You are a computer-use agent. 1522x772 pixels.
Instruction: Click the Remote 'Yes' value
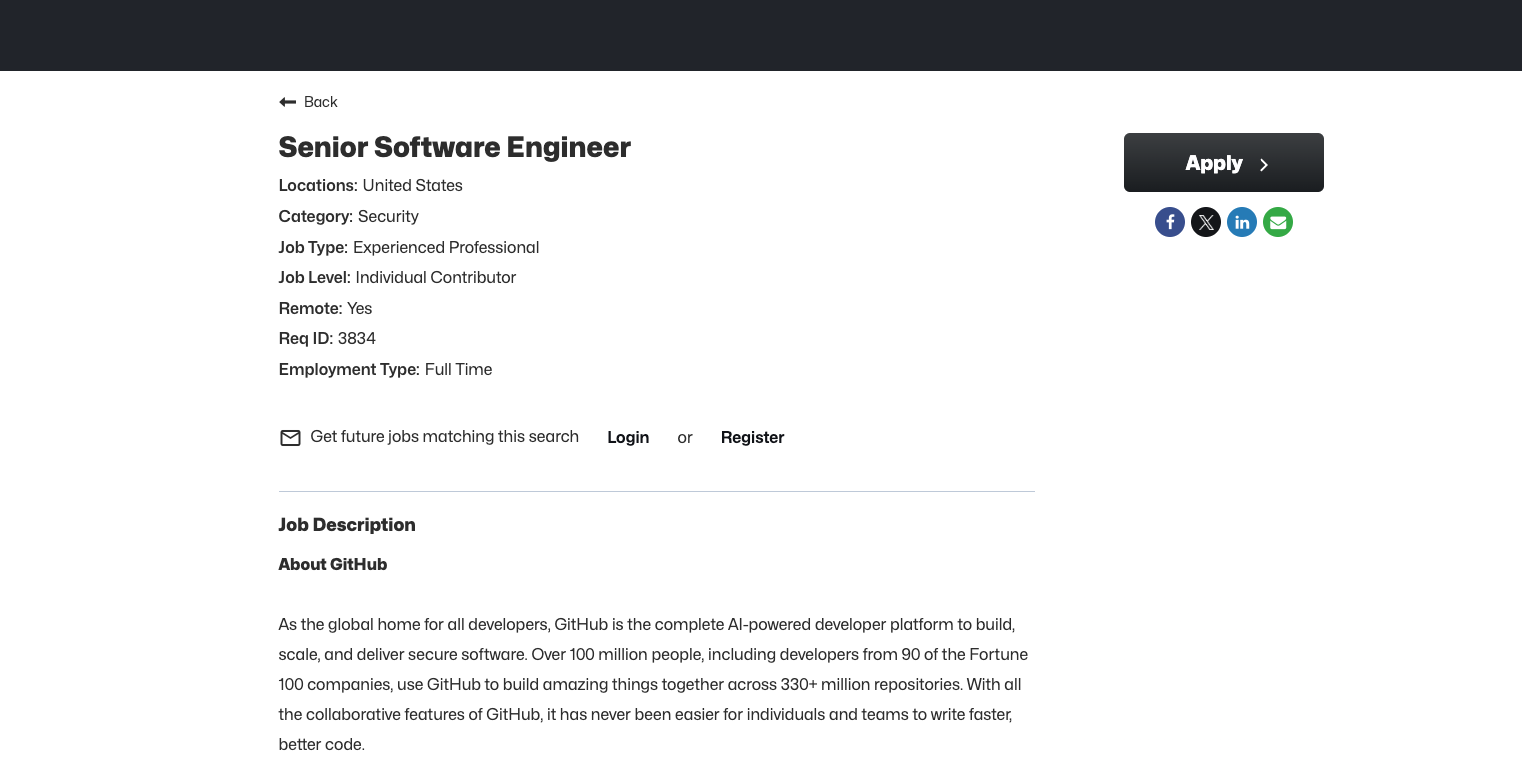[359, 308]
